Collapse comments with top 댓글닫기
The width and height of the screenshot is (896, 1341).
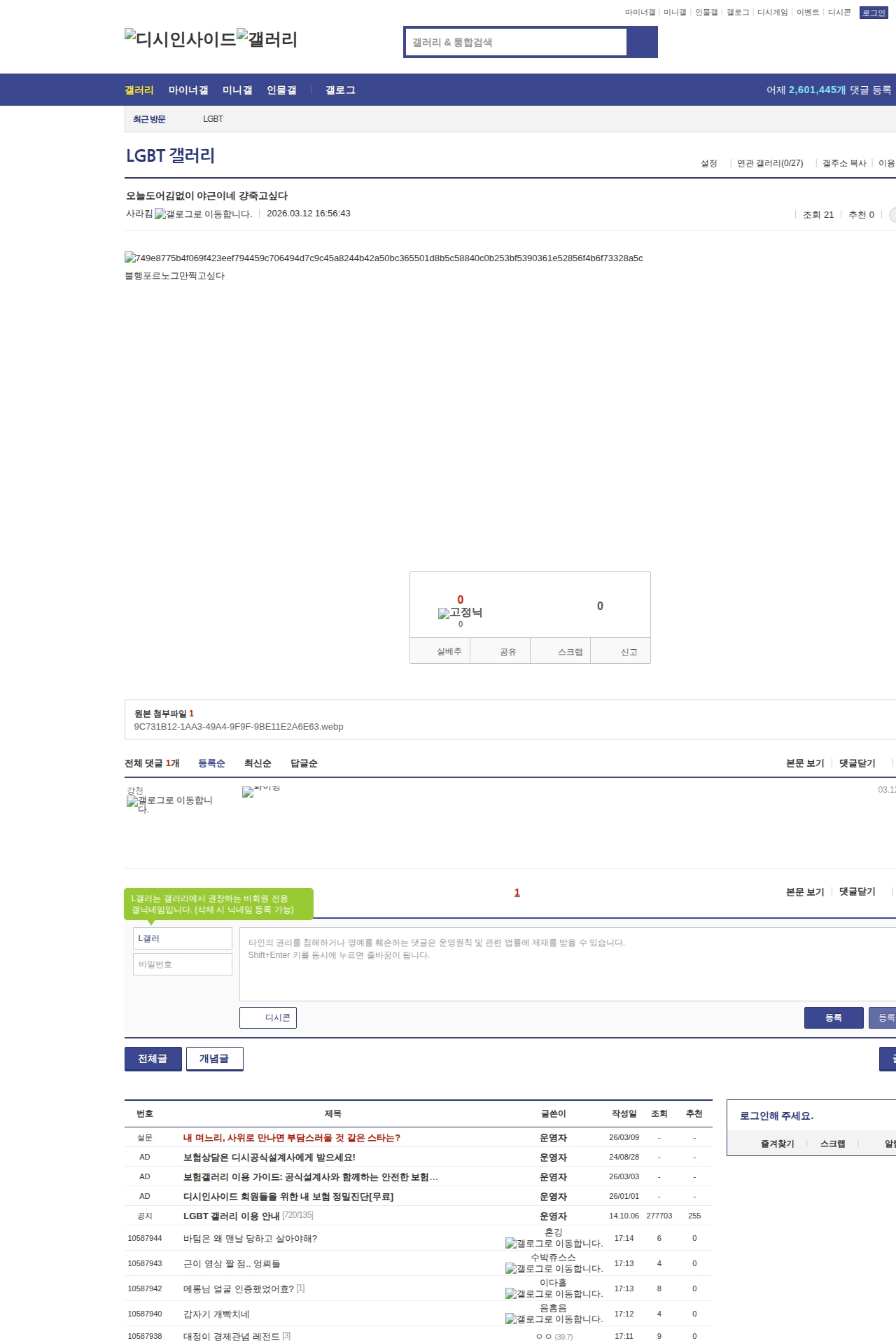(x=857, y=763)
